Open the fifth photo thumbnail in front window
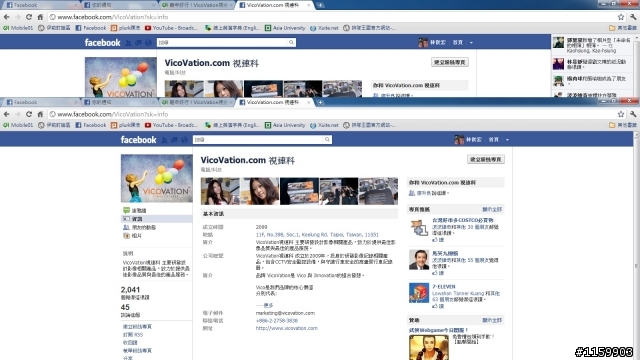 point(378,191)
